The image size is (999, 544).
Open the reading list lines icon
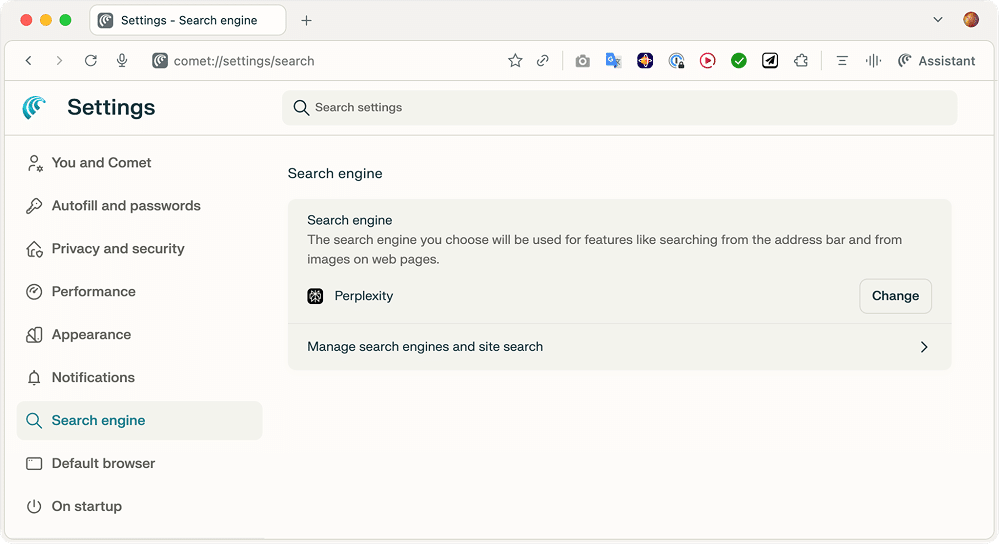click(842, 61)
